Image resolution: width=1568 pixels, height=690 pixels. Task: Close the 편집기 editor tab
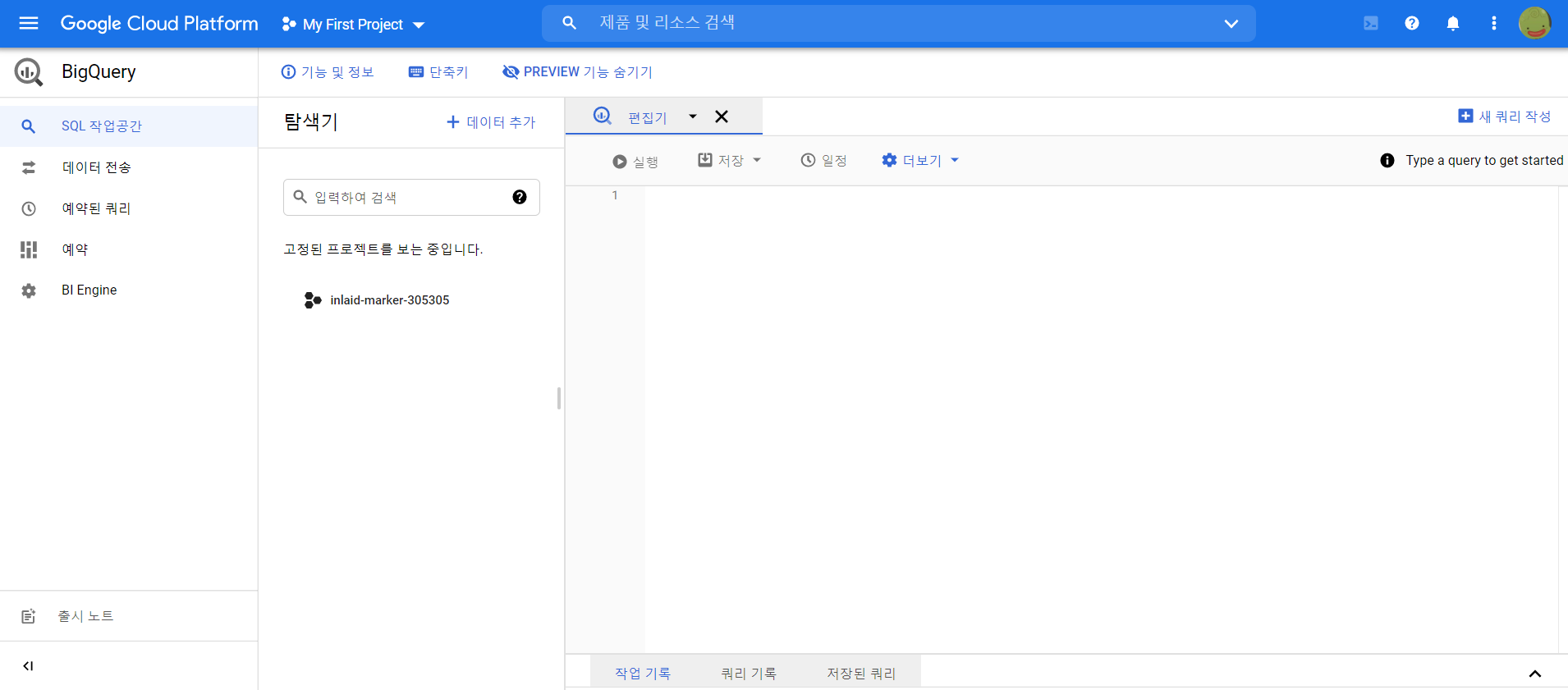point(722,117)
